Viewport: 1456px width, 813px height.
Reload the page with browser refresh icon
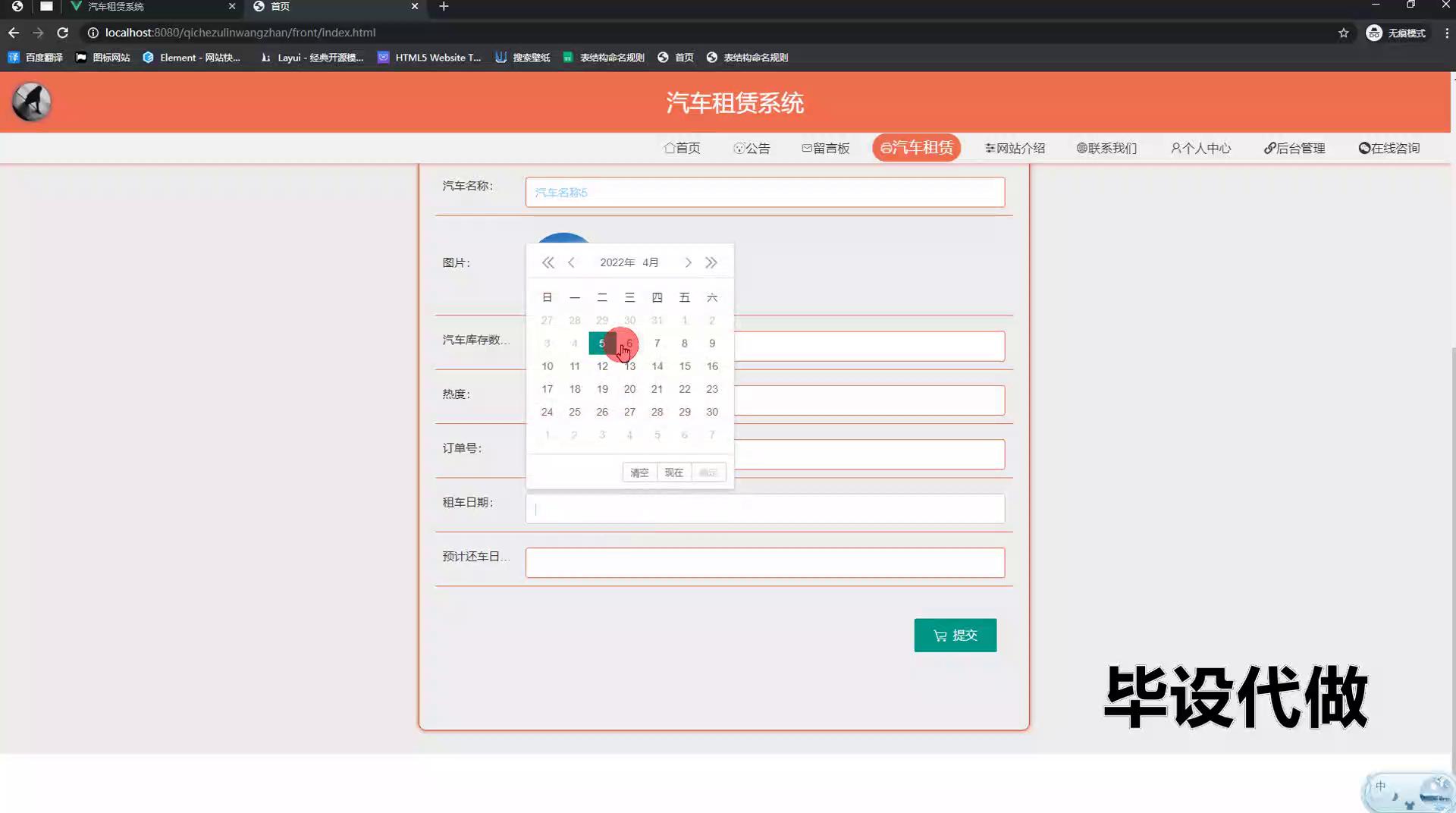tap(63, 33)
